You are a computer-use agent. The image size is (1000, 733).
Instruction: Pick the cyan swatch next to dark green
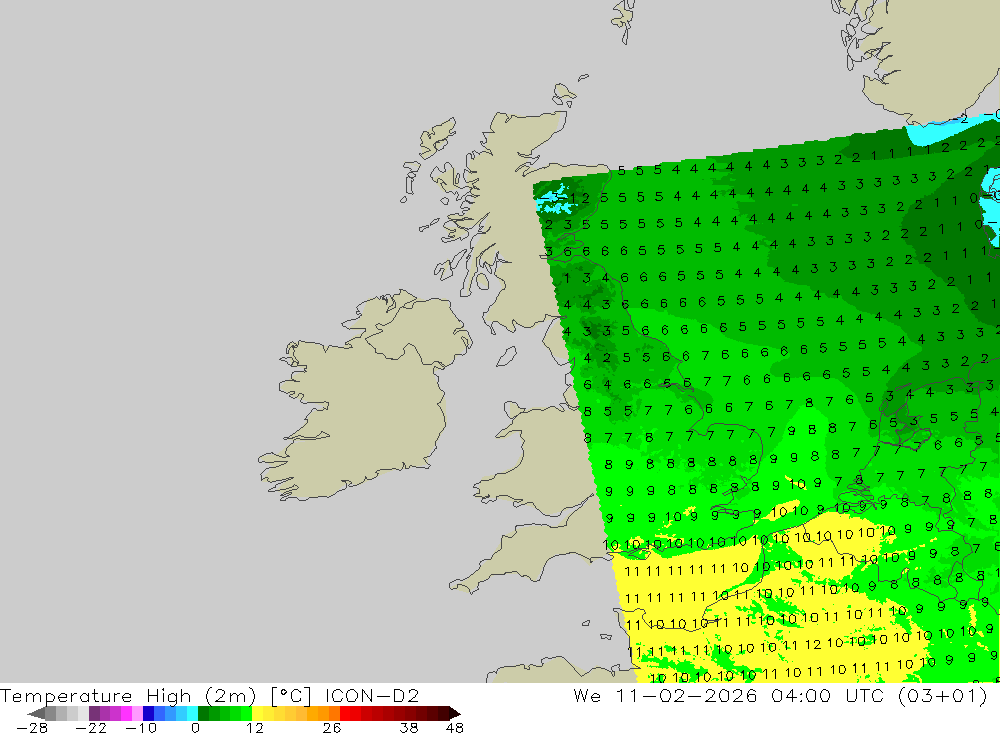(192, 713)
